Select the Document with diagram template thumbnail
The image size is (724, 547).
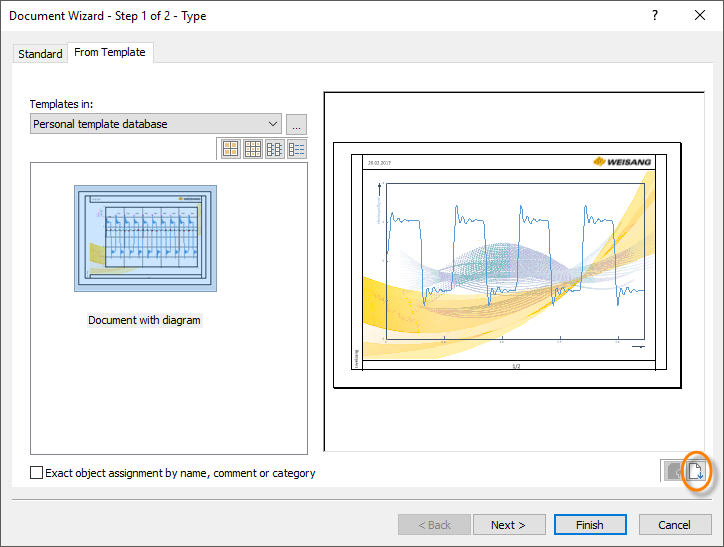click(145, 238)
